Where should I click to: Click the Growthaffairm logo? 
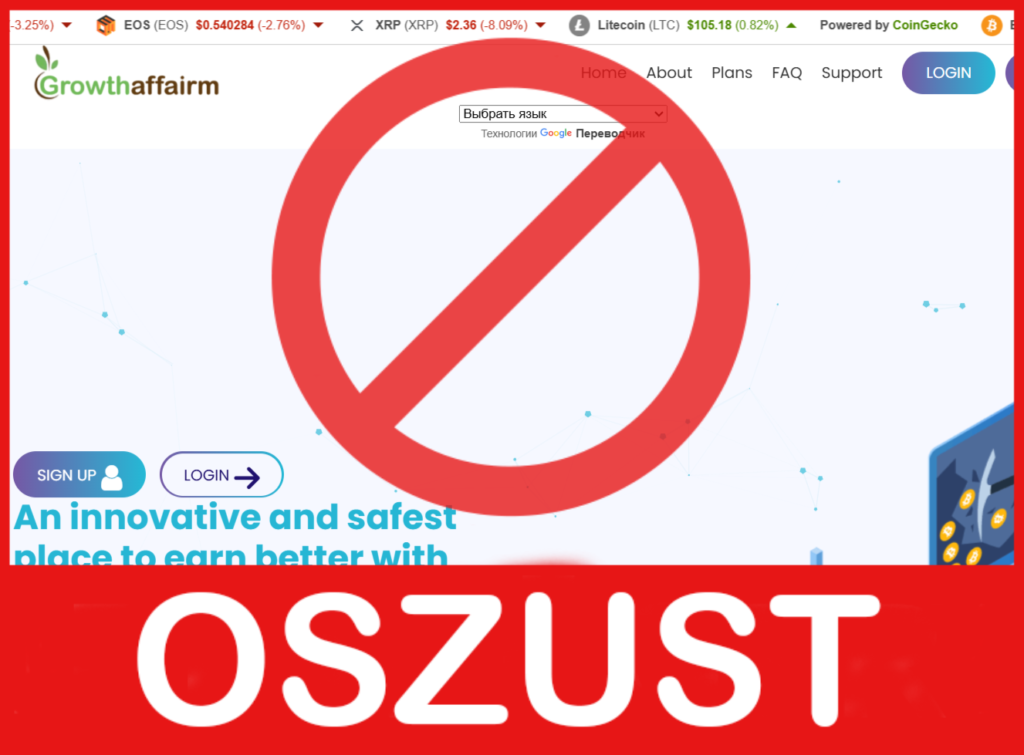(126, 74)
